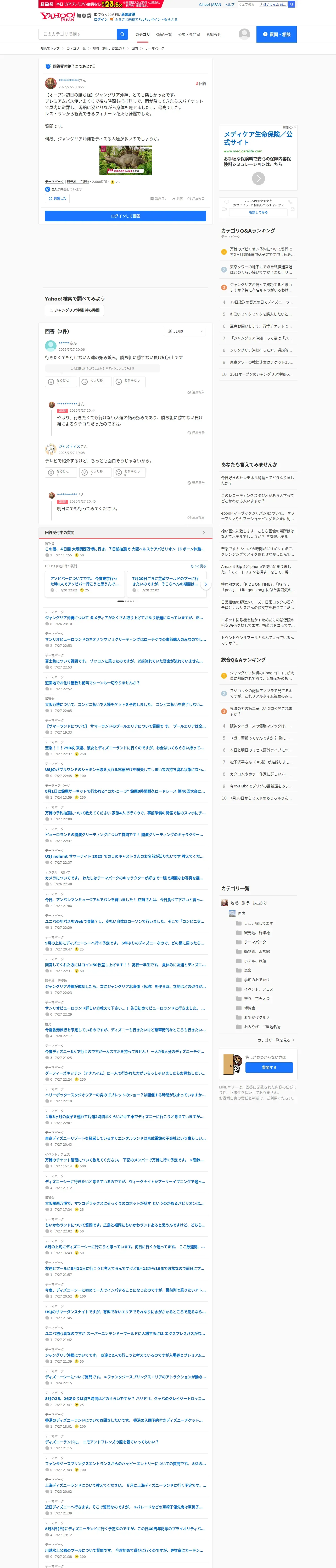The image size is (336, 1568).
Task: Click the もっと見る link
Action: [x=198, y=566]
